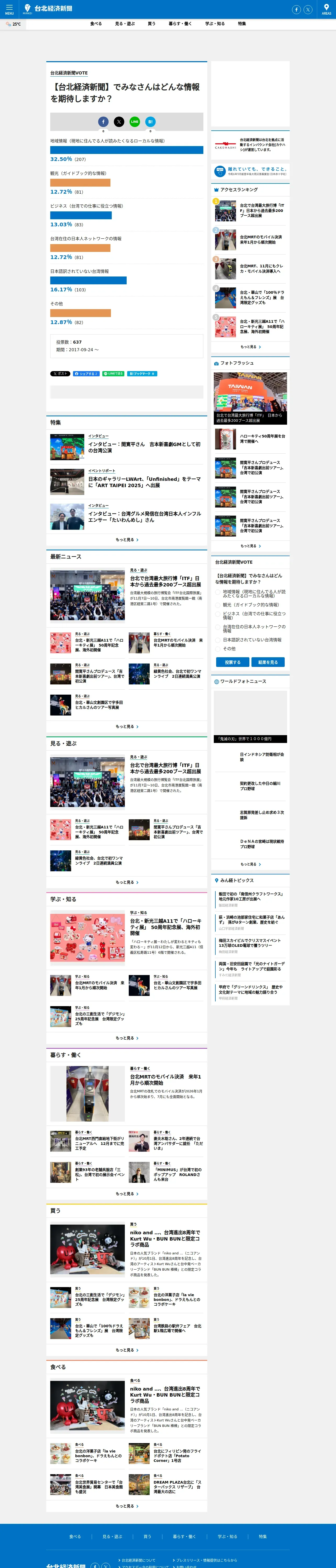The image size is (336, 1568).
Task: Click the 投票する button
Action: click(232, 662)
